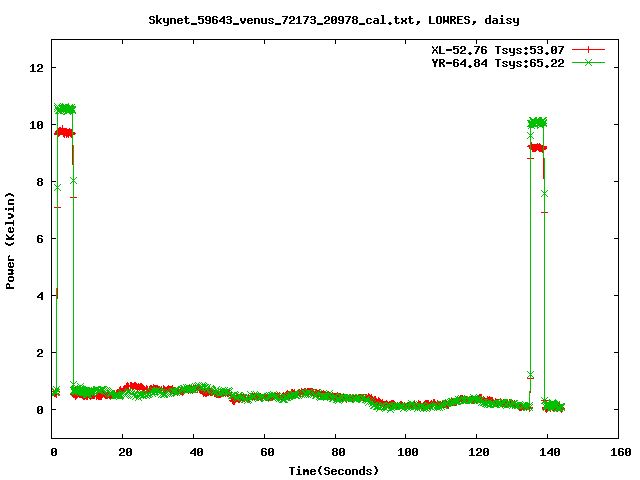Click the y-axis tick label 2
Image resolution: width=640 pixels, height=480 pixels.
click(40, 353)
